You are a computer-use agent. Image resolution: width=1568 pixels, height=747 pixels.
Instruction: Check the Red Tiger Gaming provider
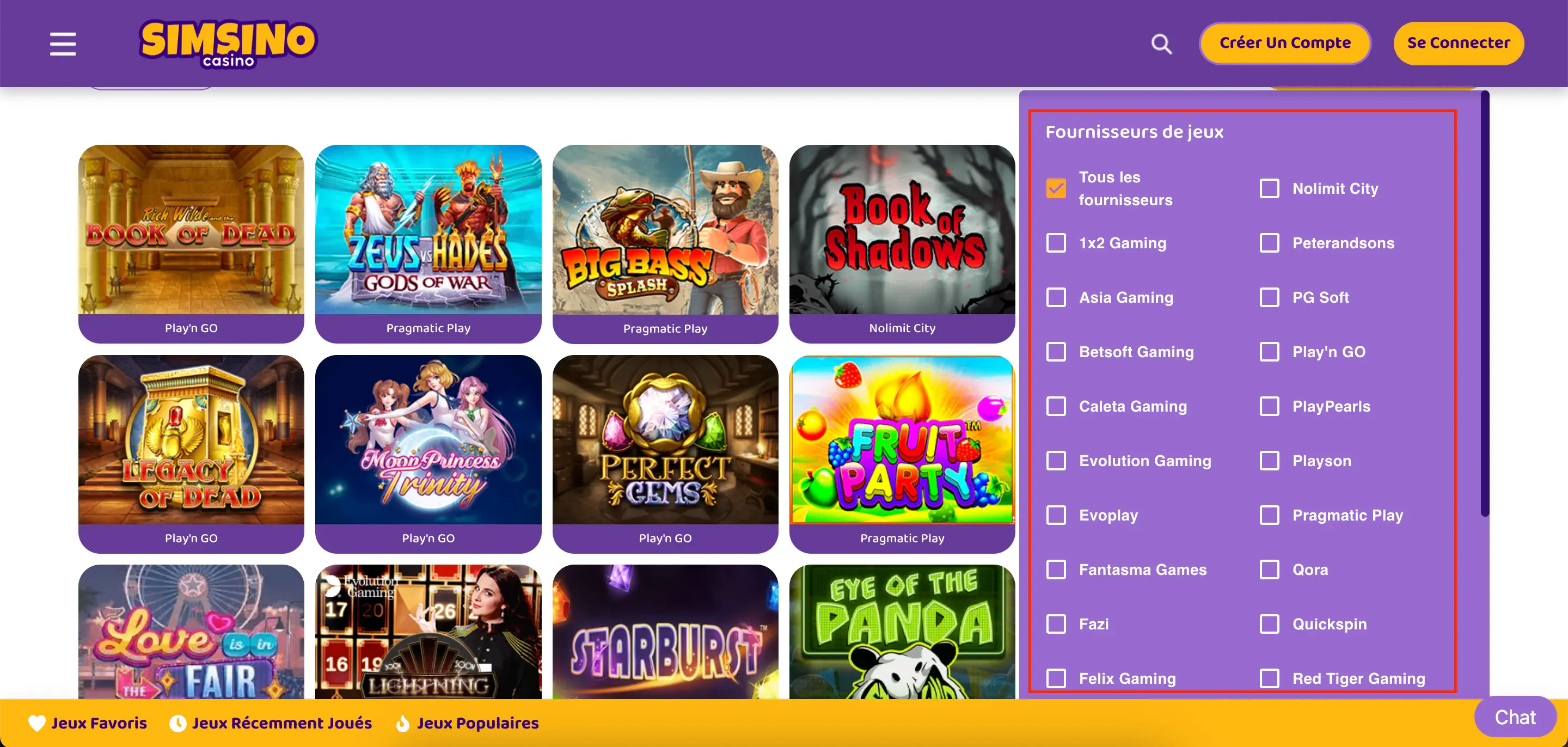coord(1269,678)
